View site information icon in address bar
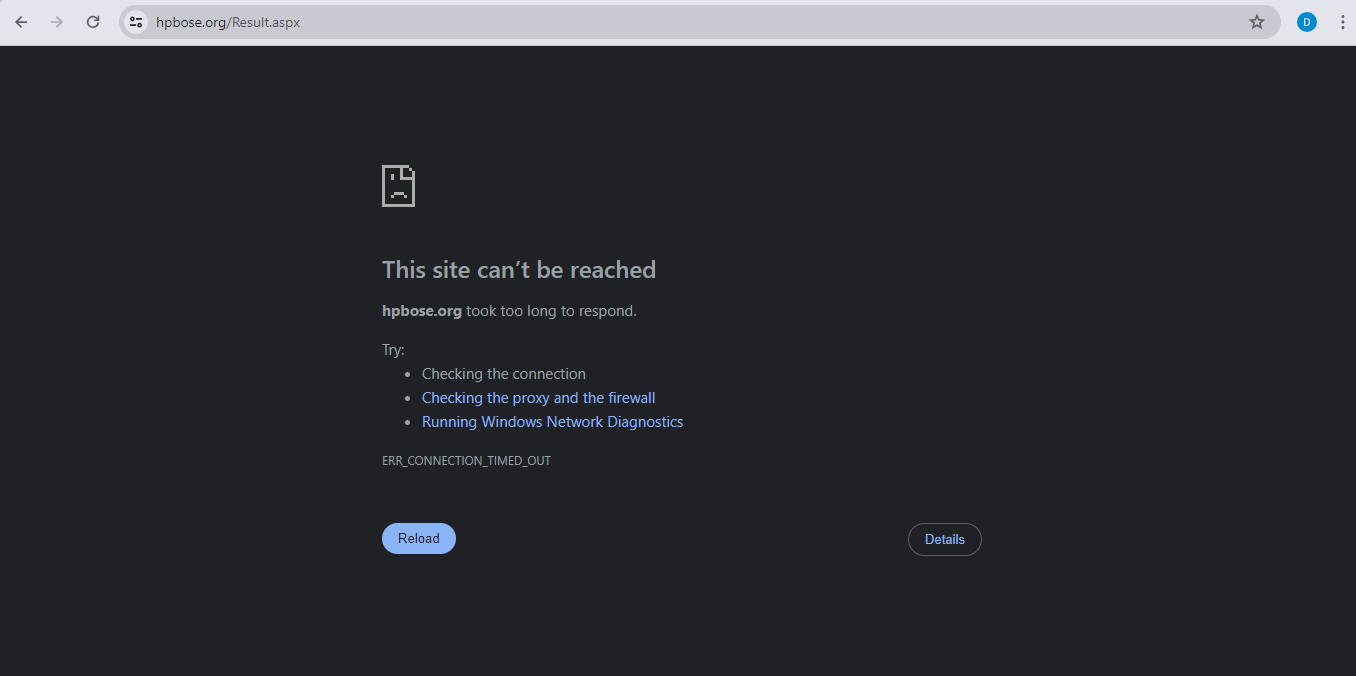The height and width of the screenshot is (676, 1356). tap(136, 22)
